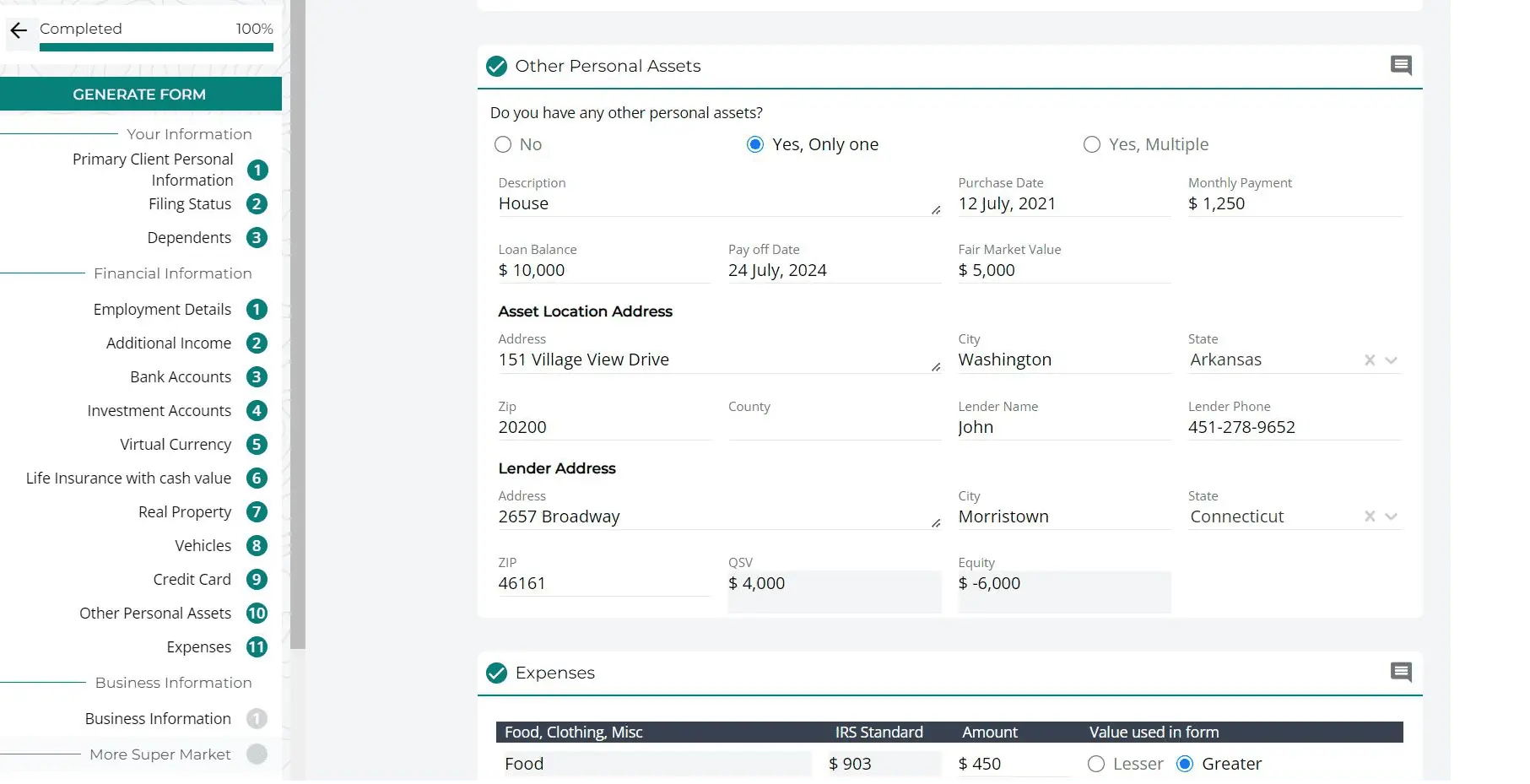Click the Other Personal Assets green checkmark icon
Image resolution: width=1530 pixels, height=784 pixels.
497,66
